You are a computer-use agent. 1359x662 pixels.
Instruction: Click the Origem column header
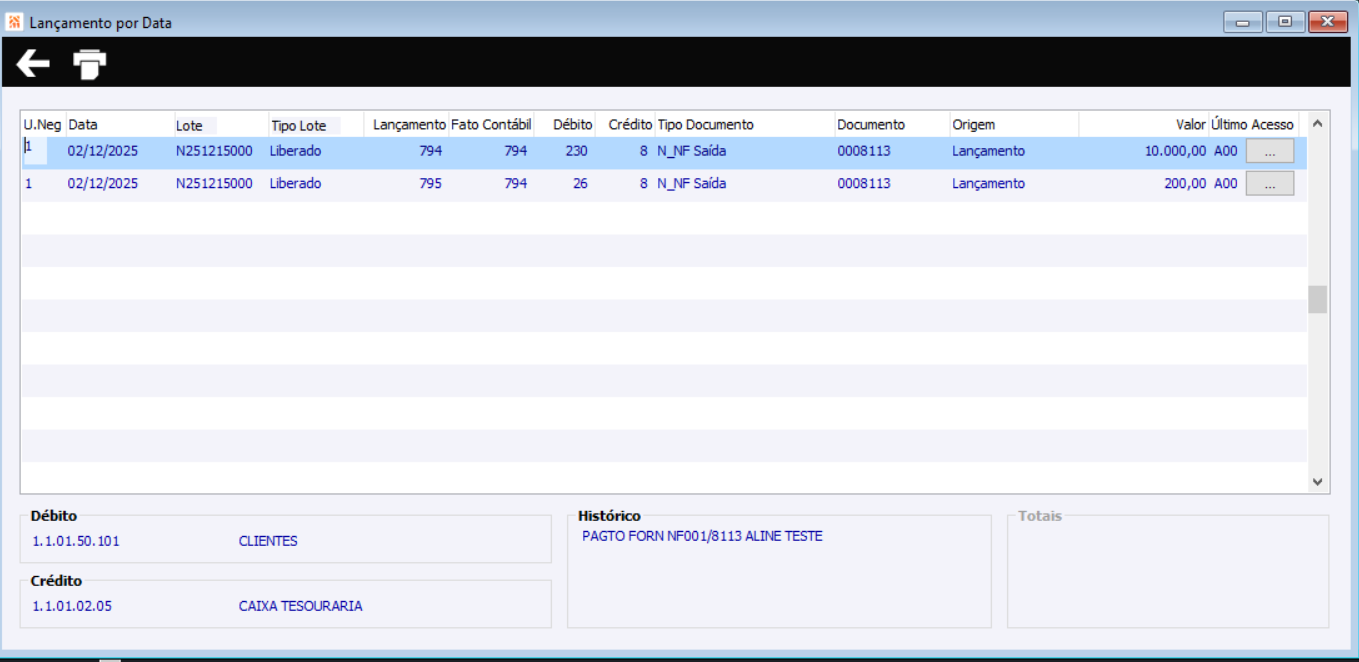click(x=973, y=125)
